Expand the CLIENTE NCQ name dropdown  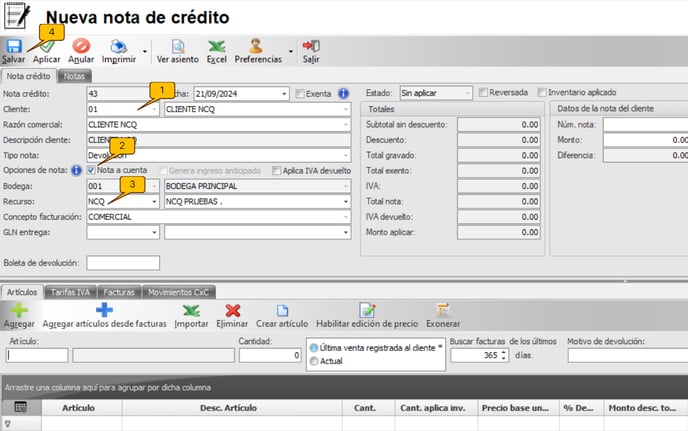[x=346, y=109]
